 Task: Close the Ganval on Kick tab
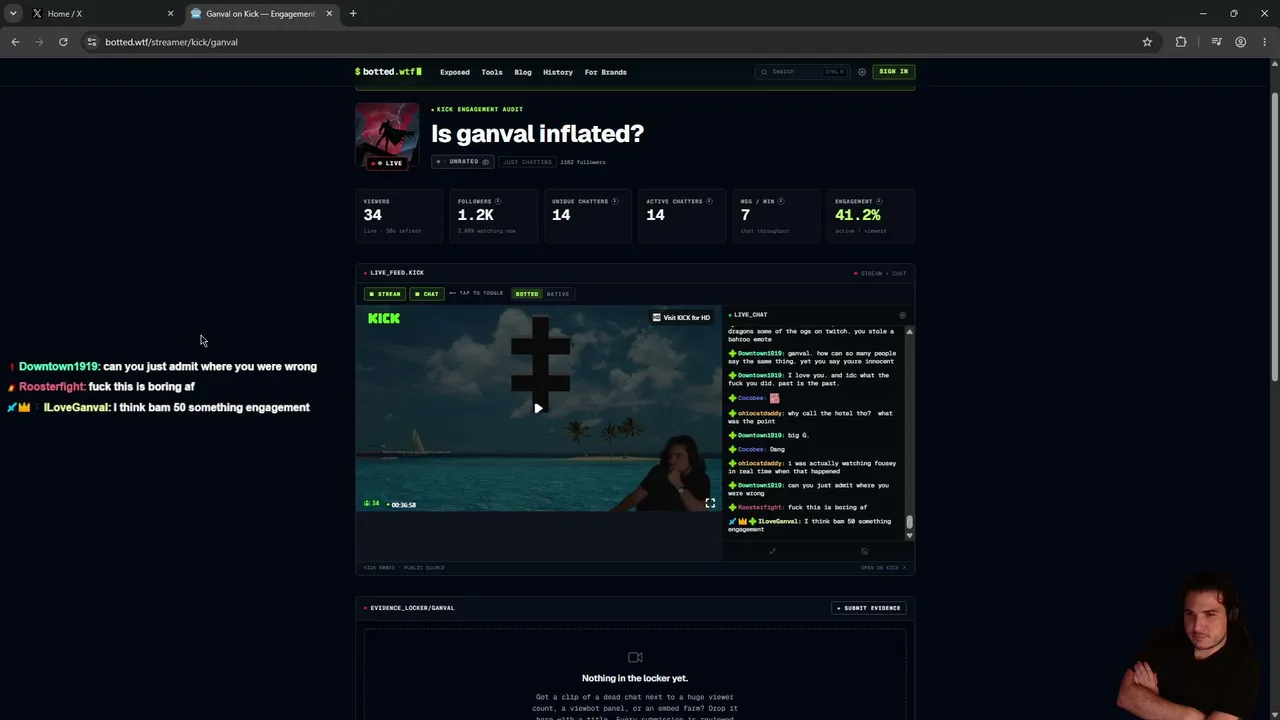[x=329, y=14]
